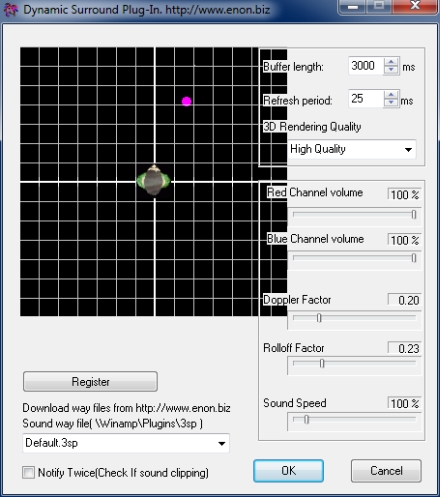Click the Cancel button
The width and height of the screenshot is (440, 497).
(386, 471)
